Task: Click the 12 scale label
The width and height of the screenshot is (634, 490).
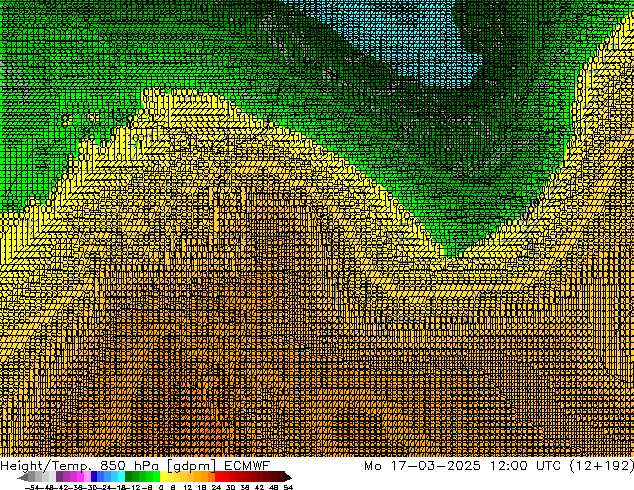Action: tap(187, 487)
